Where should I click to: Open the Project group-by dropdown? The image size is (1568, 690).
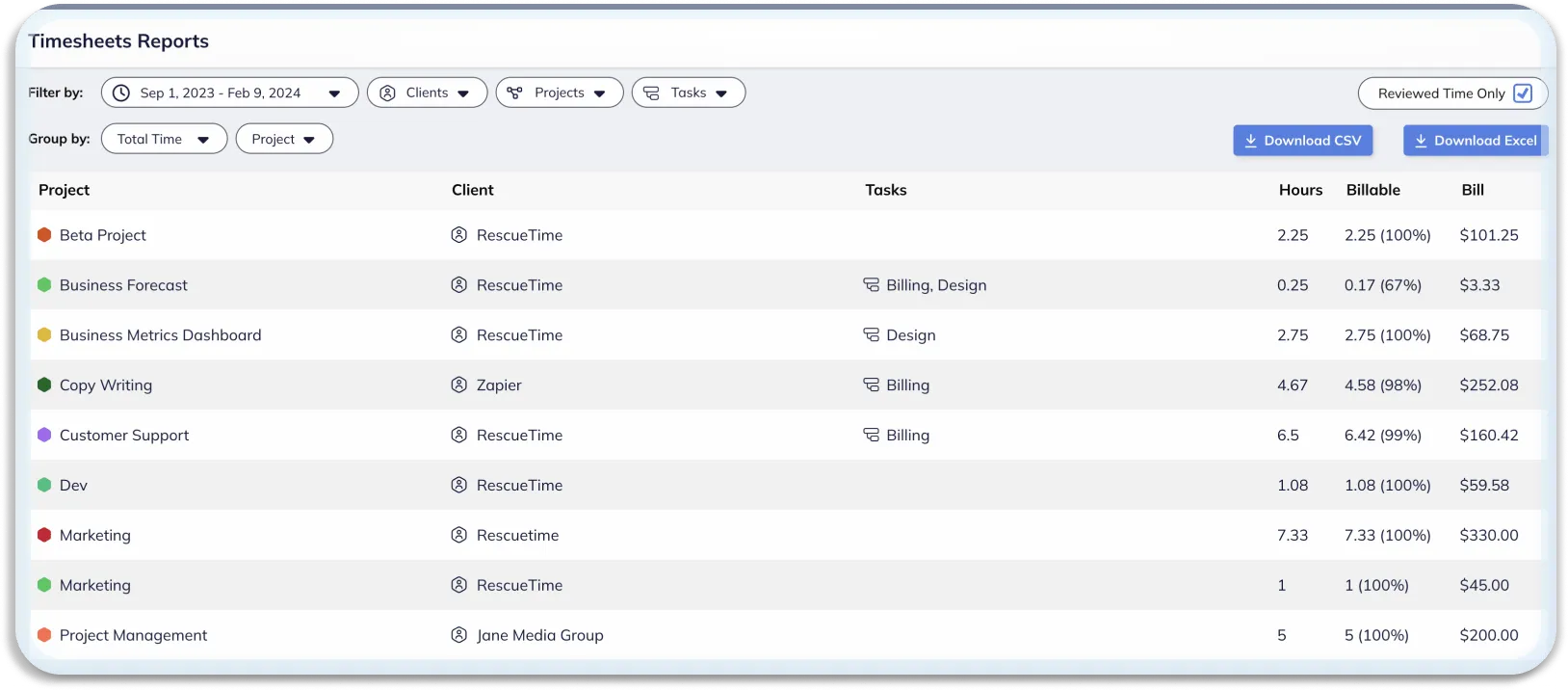point(284,139)
